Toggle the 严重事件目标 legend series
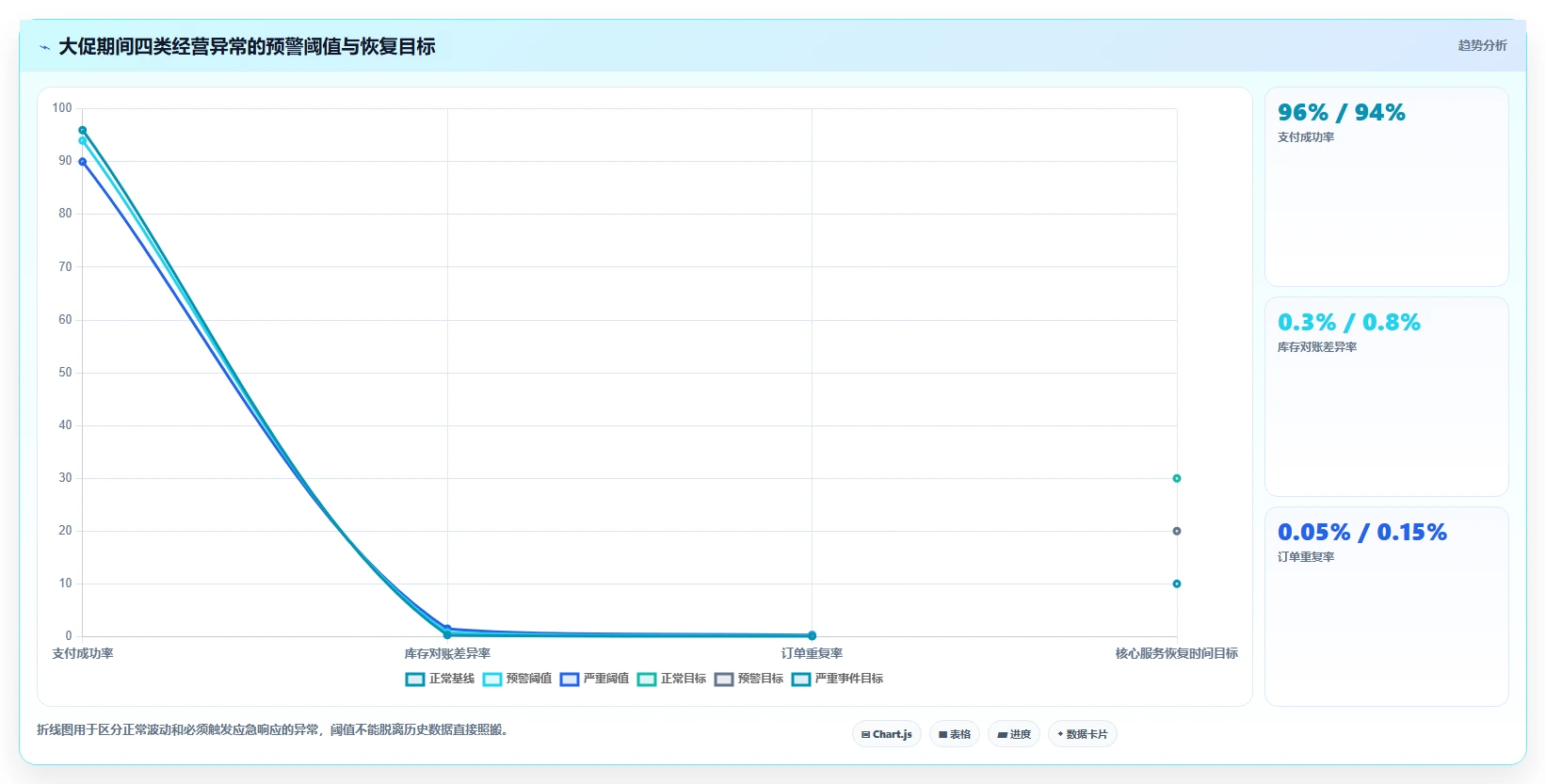Screen dimensions: 1546x784 [x=837, y=679]
